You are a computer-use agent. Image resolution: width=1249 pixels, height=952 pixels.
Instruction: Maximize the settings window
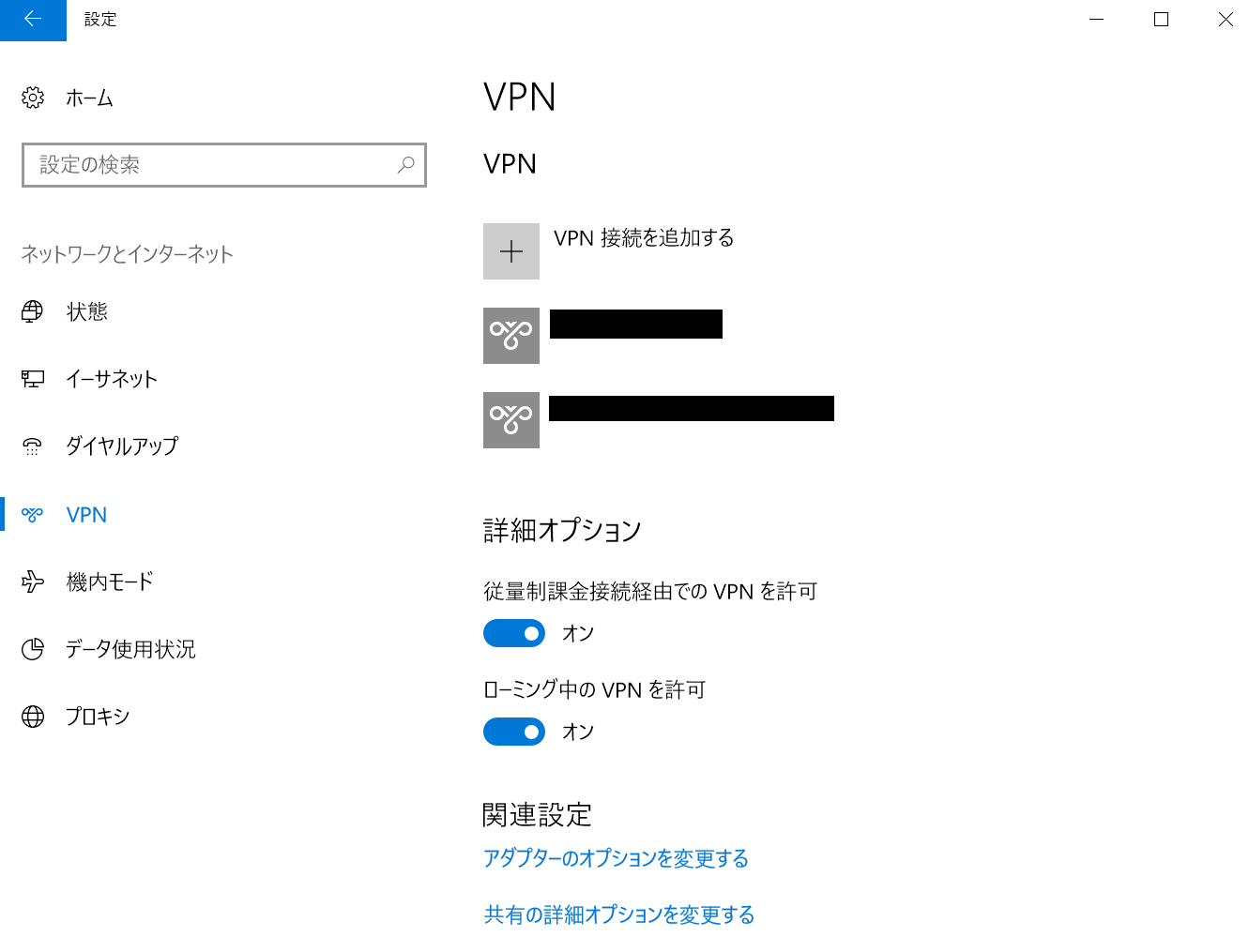1161,20
